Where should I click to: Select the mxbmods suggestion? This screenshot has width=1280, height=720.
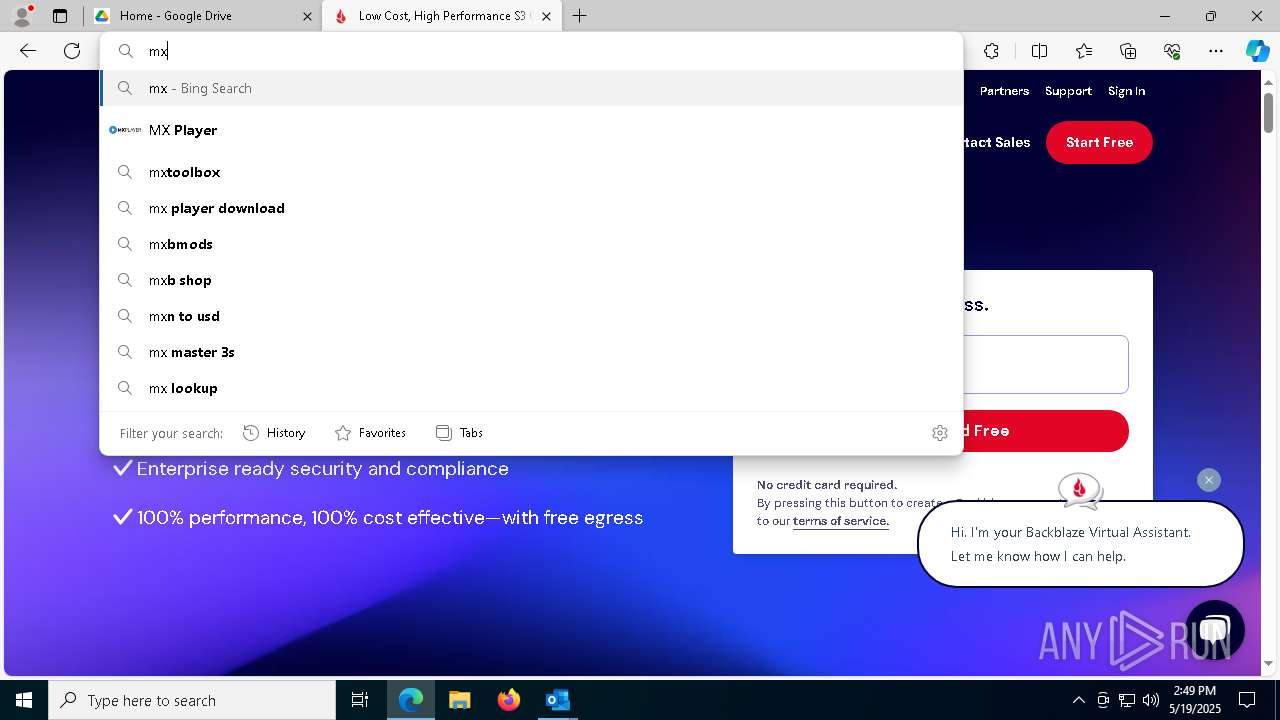pos(531,244)
